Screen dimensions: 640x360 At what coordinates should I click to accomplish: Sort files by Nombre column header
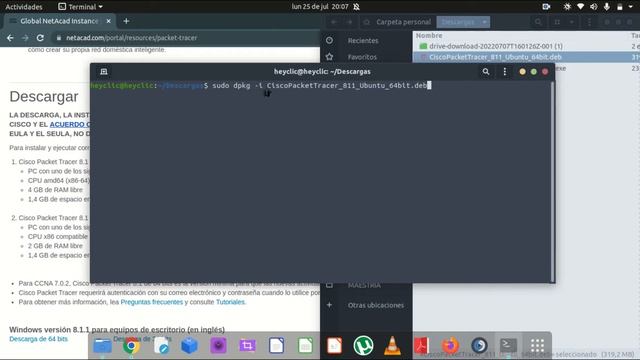pos(429,36)
